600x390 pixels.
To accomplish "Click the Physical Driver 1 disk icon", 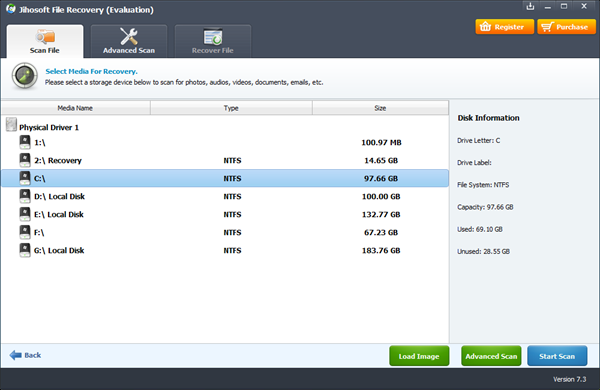I will click(11, 125).
